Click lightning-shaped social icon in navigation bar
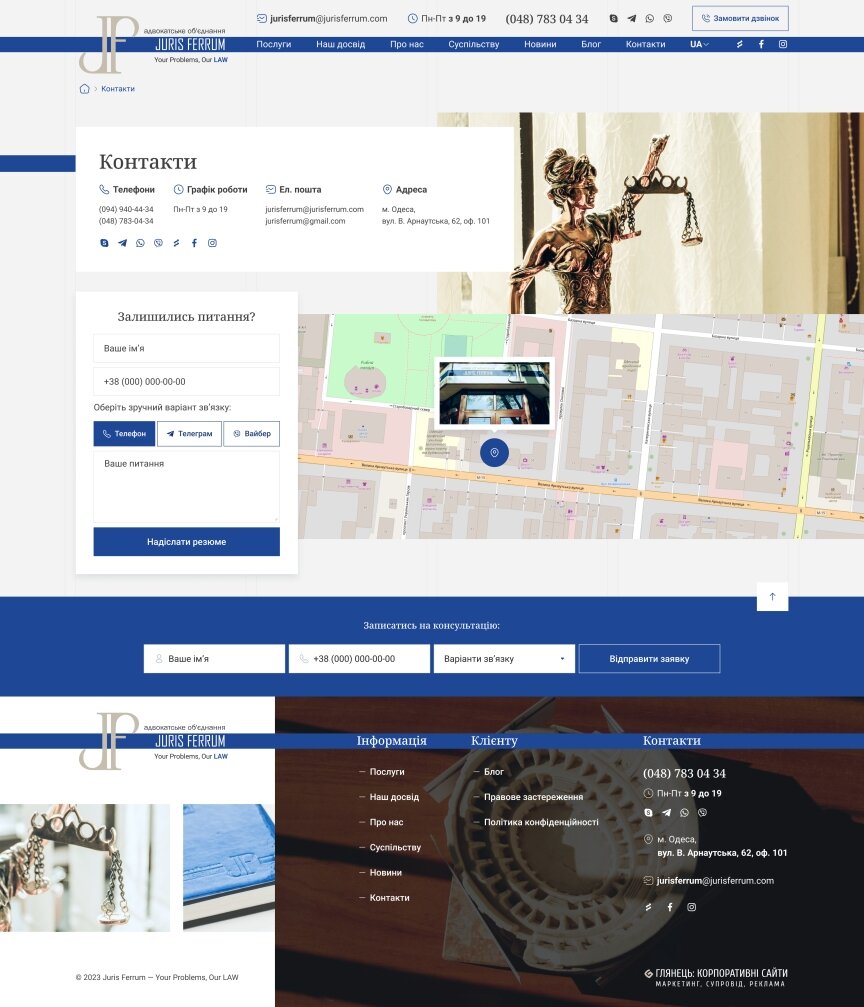This screenshot has height=1007, width=864. click(739, 44)
